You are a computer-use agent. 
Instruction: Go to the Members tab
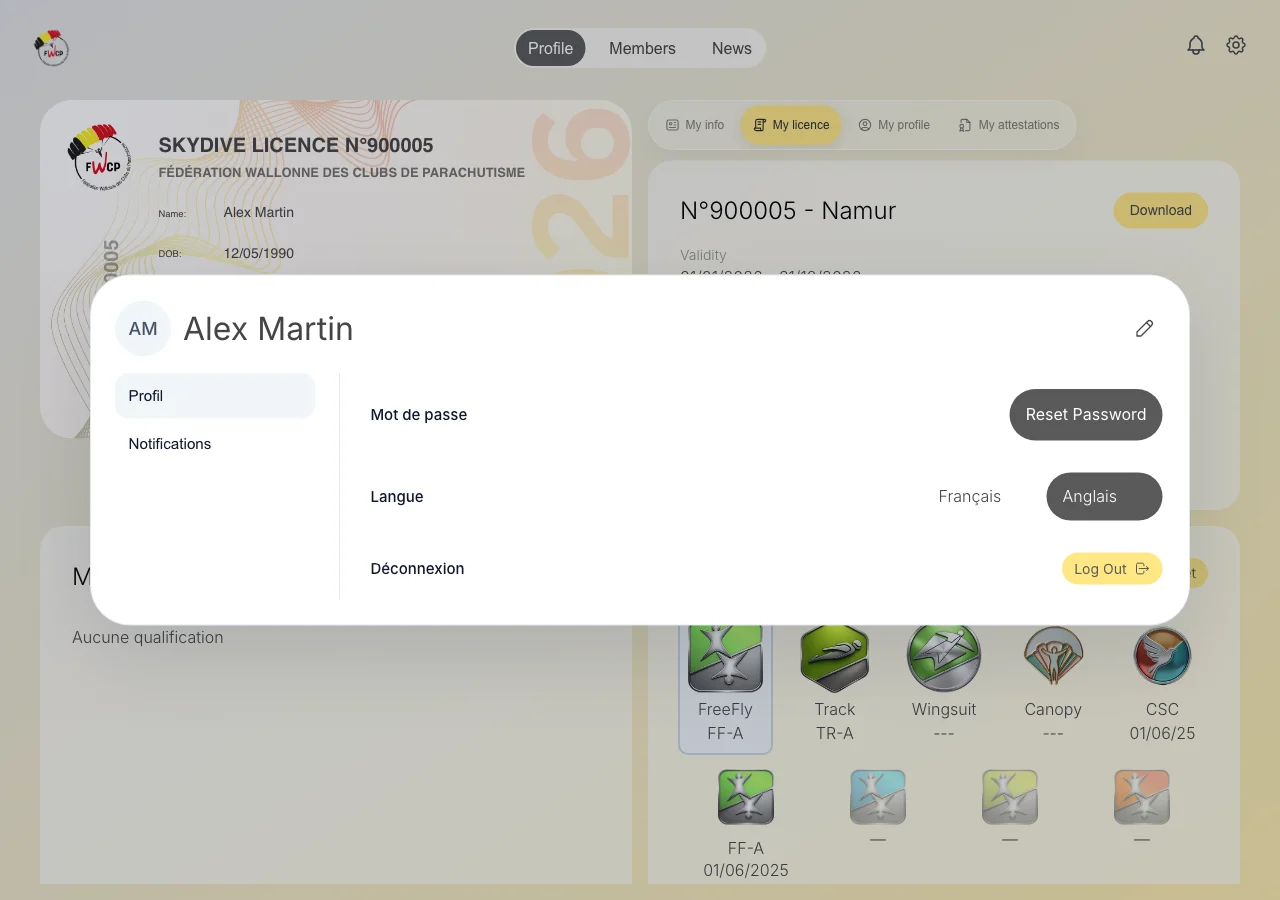(642, 48)
